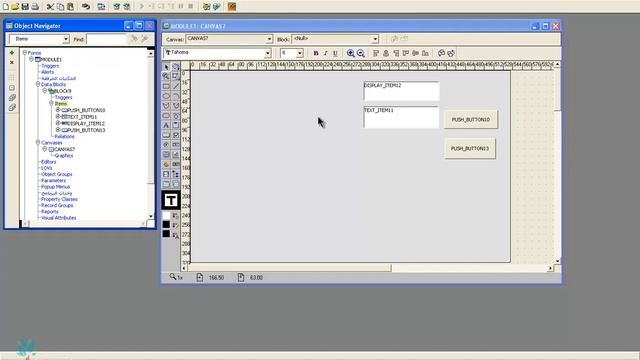Collapse the Items node expander under BLOCK9

(x=51, y=103)
